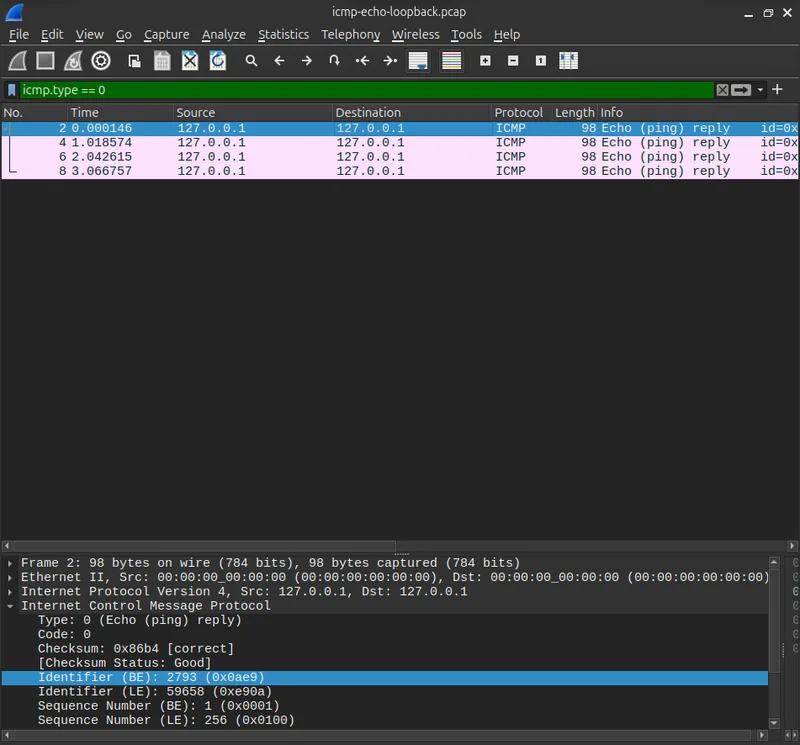Image resolution: width=800 pixels, height=745 pixels.
Task: Jump to the first packet
Action: [362, 61]
